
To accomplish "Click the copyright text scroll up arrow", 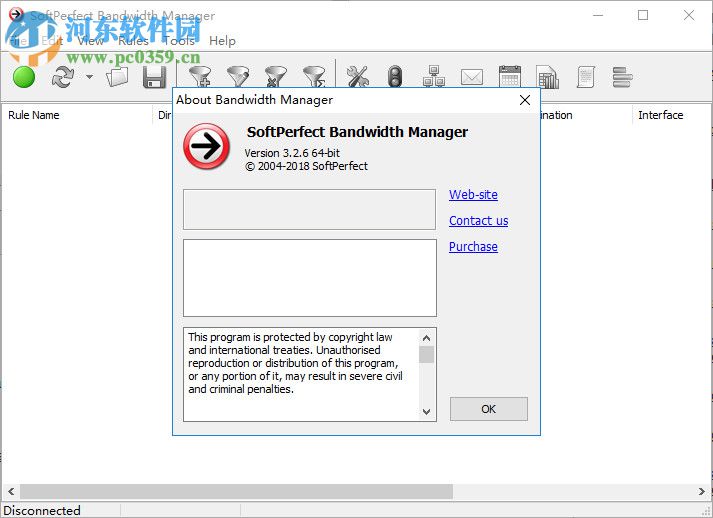I will click(427, 338).
